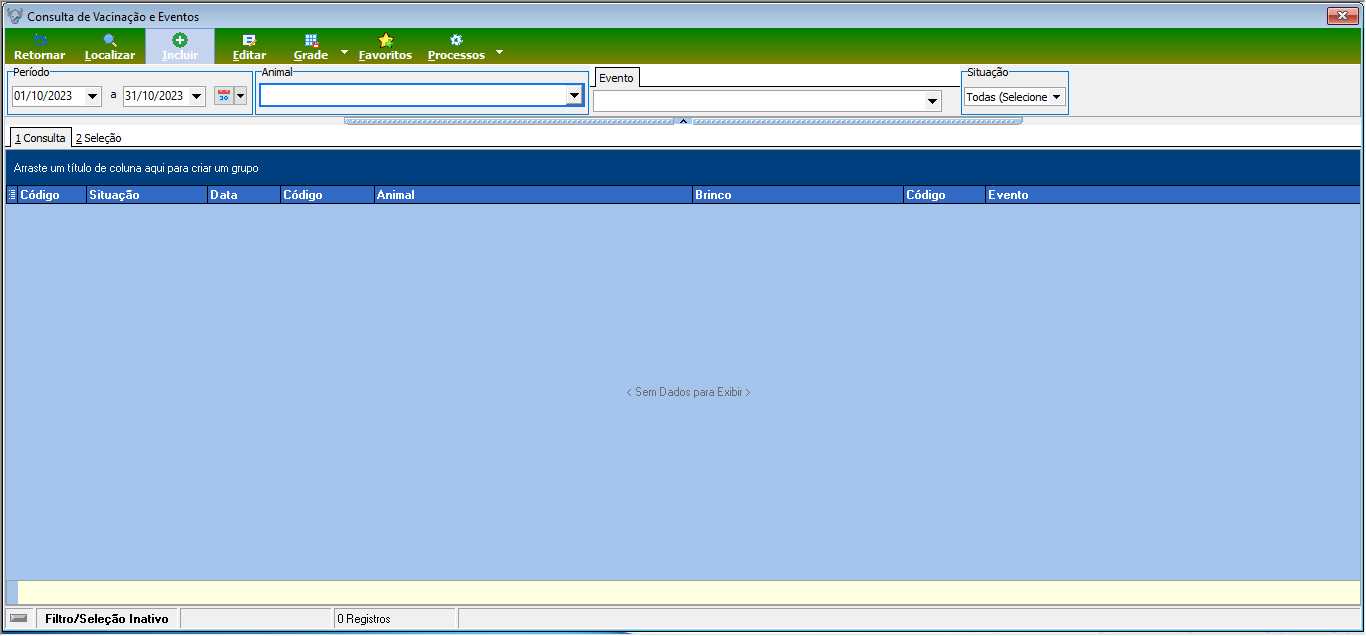1366x636 pixels.
Task: Sort by animal Código column header
Action: (327, 195)
